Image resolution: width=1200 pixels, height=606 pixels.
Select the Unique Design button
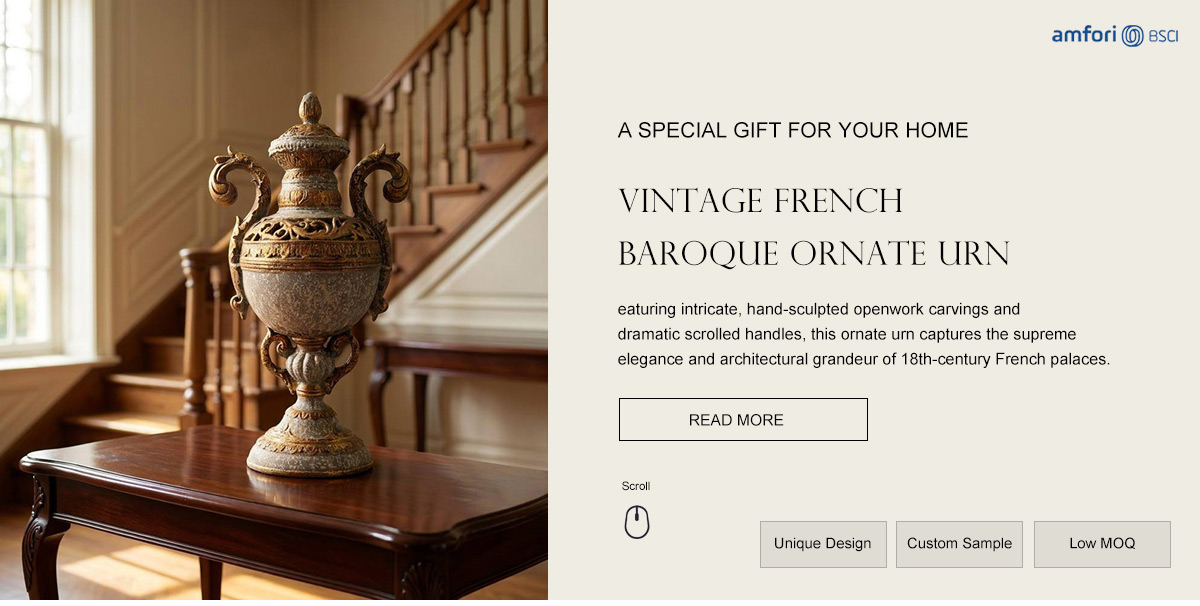point(823,544)
